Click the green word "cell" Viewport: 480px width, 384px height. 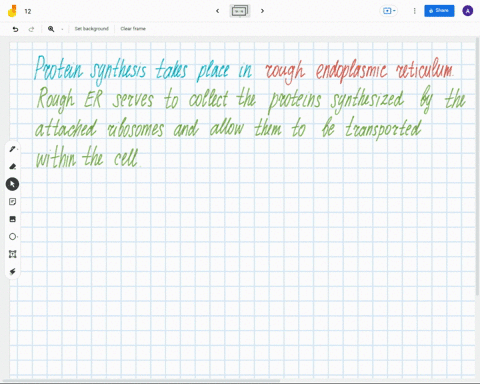pos(125,157)
